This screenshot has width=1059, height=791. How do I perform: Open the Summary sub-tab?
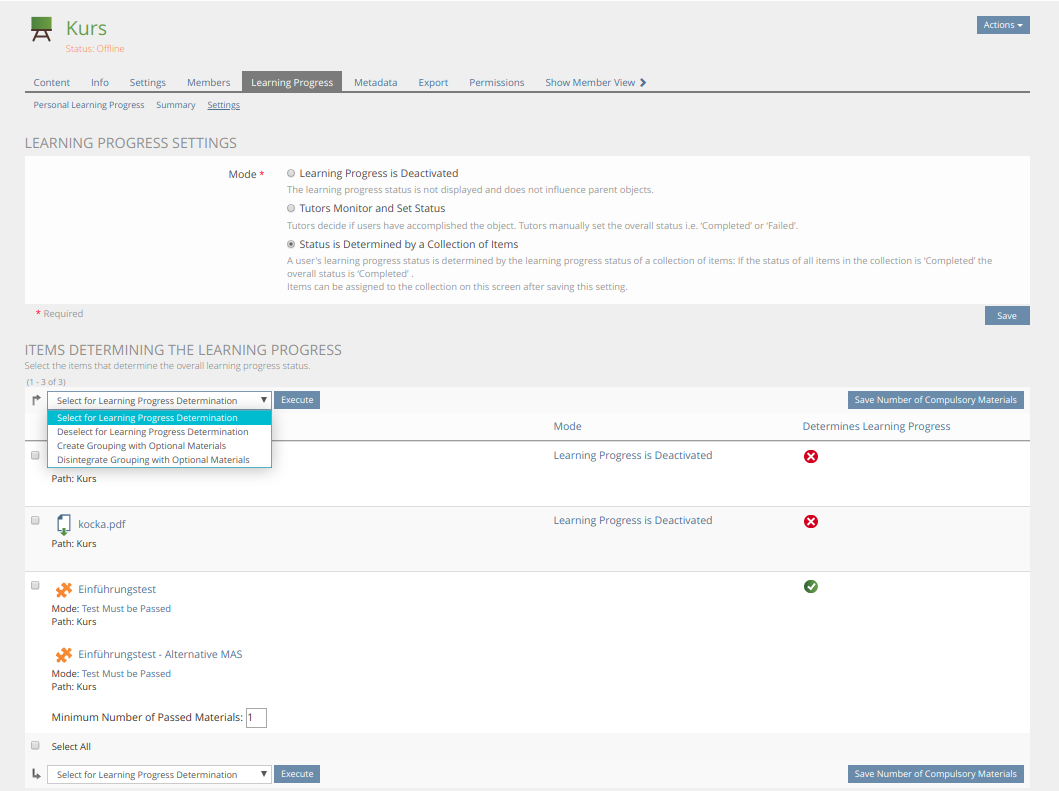[176, 105]
